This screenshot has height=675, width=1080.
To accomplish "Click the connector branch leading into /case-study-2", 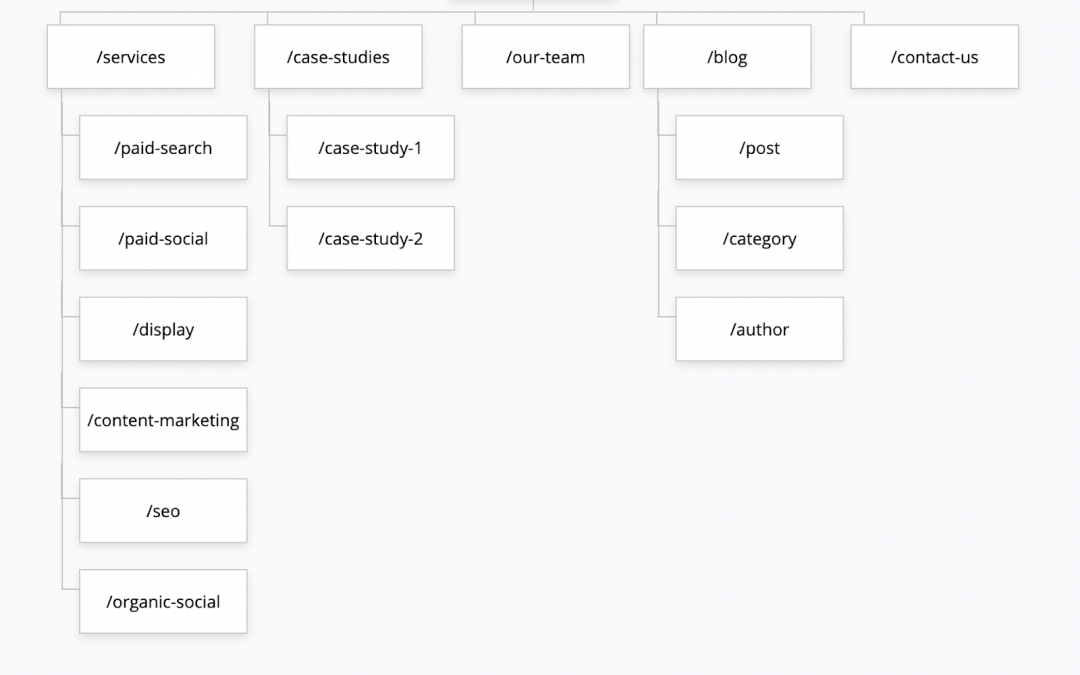I will click(277, 226).
